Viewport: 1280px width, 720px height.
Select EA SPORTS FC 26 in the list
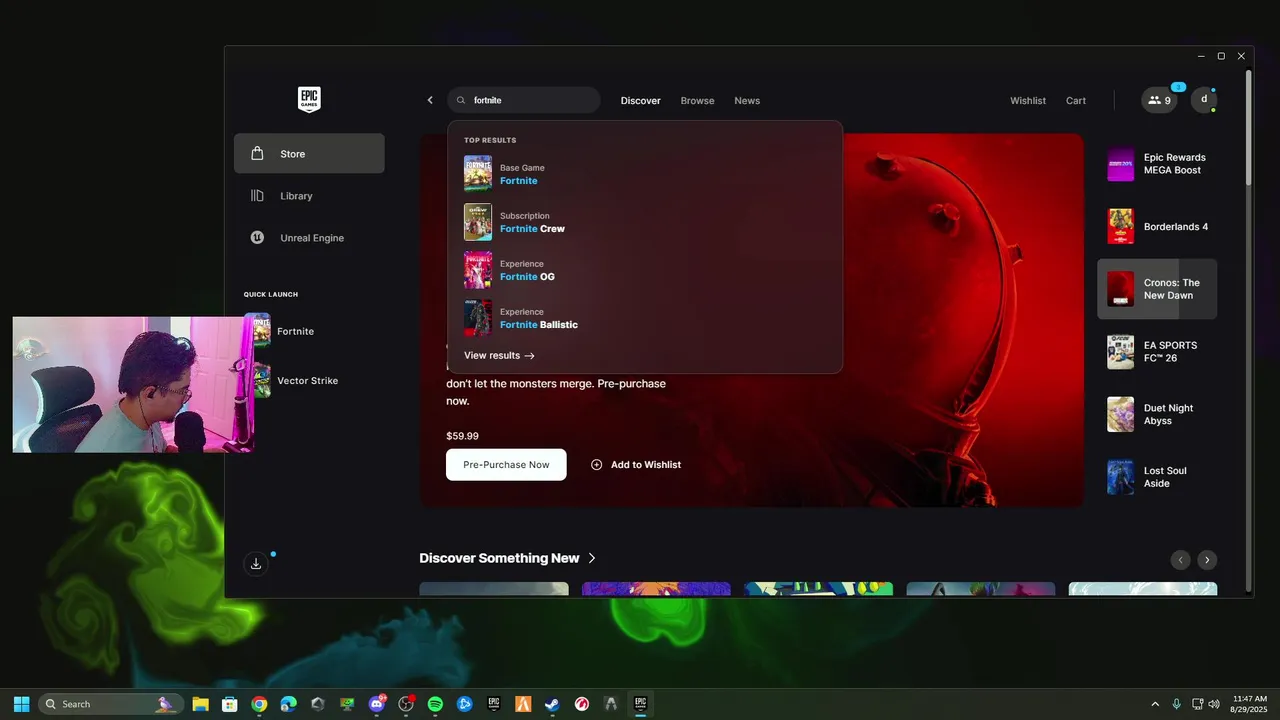1157,352
